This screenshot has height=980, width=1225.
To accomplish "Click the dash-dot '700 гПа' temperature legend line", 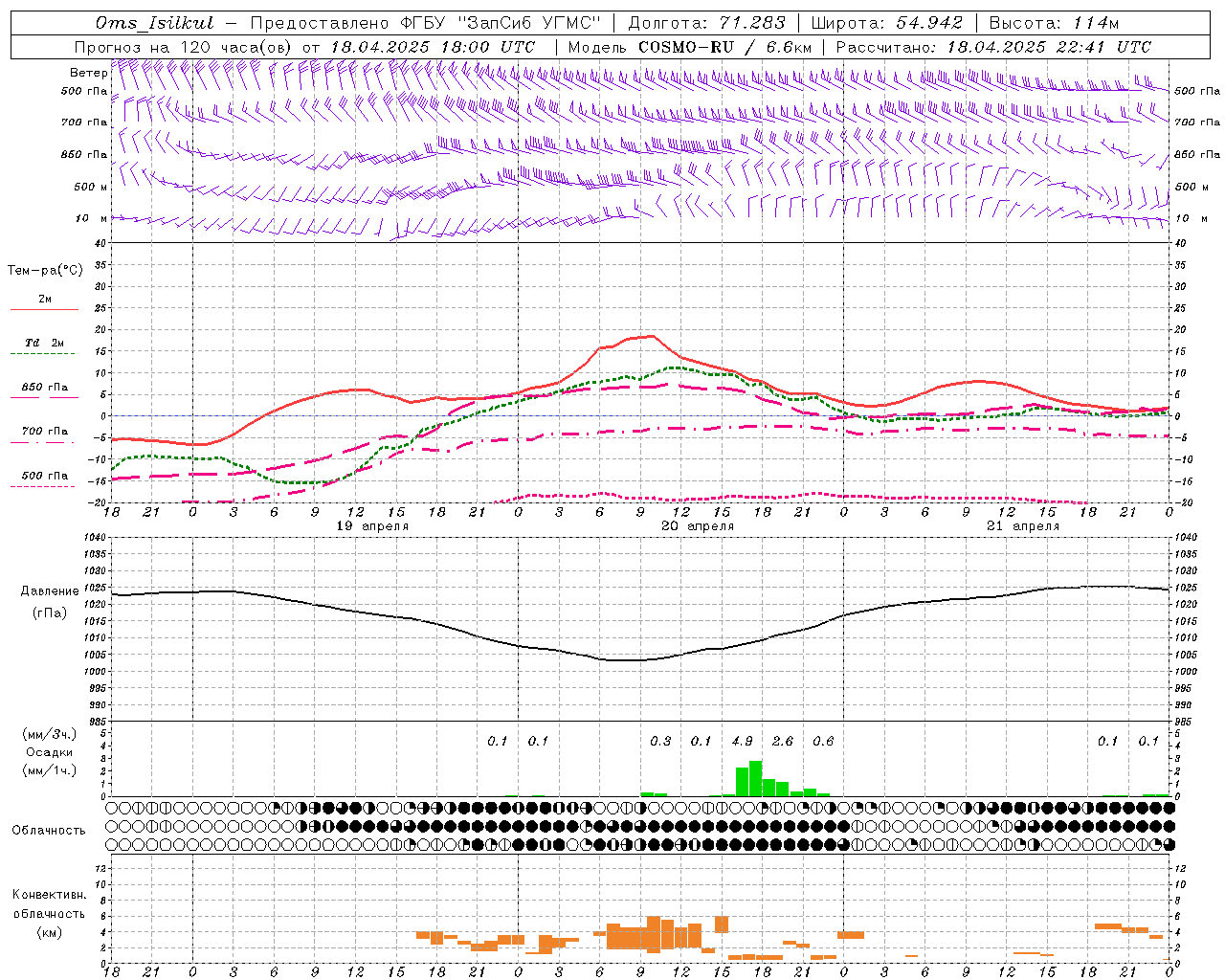I will (44, 443).
